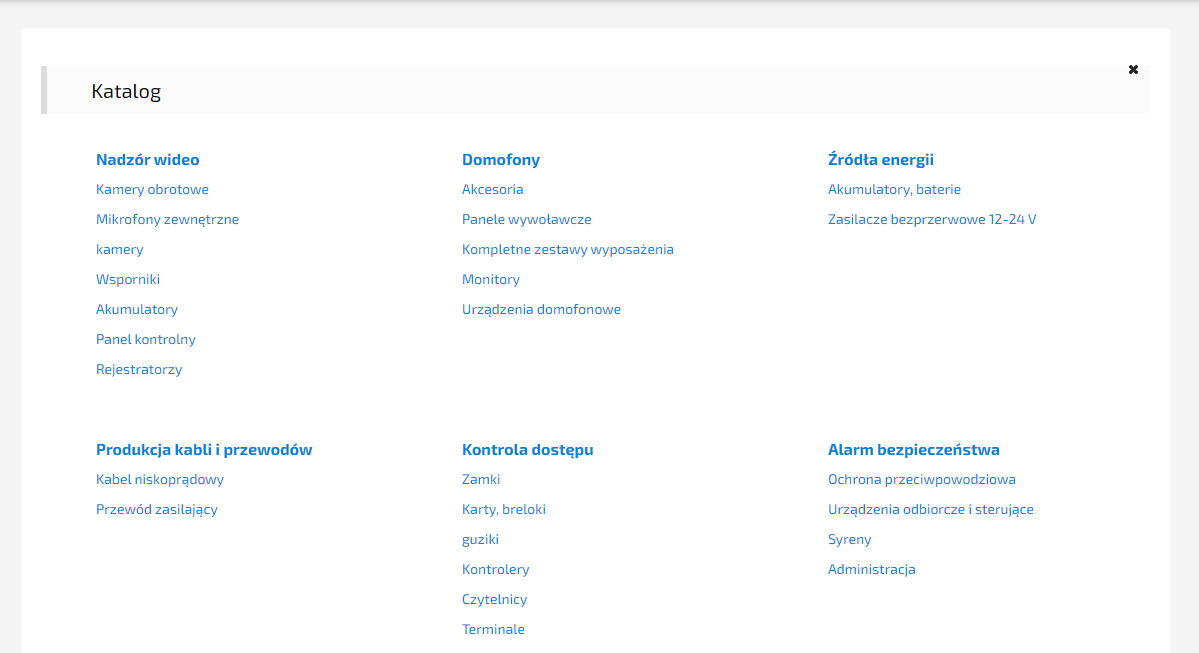
Task: Open the Kontrola dostępu category
Action: (x=527, y=450)
